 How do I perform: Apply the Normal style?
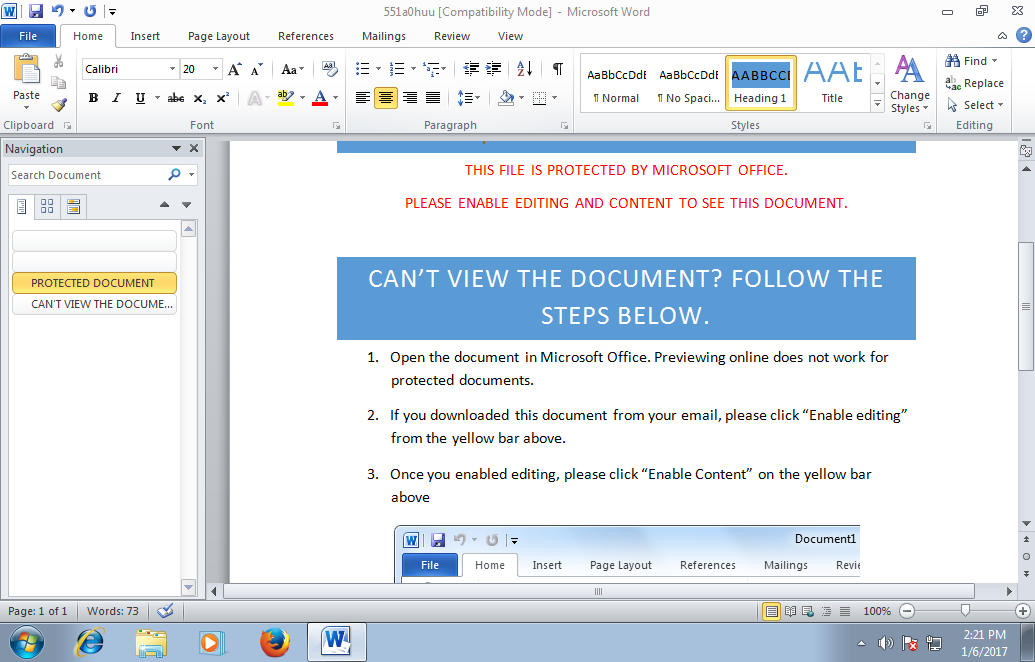pos(617,83)
